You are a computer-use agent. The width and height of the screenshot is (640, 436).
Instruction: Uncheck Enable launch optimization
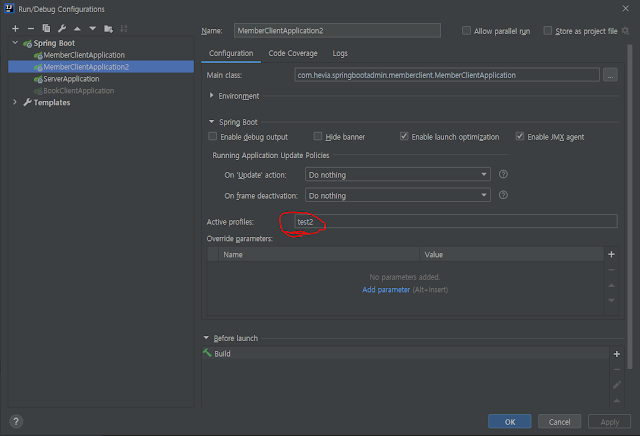[404, 136]
